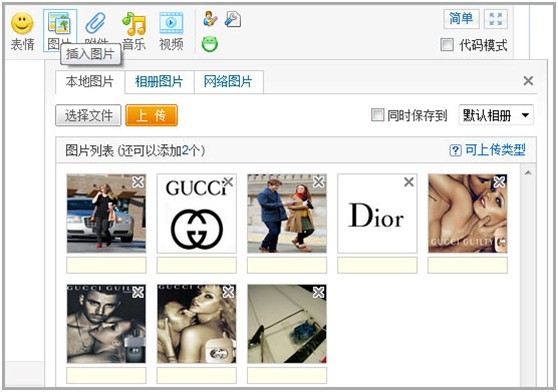Click the fullscreen expand arrows icon
Image resolution: width=558 pixels, height=392 pixels.
click(496, 19)
